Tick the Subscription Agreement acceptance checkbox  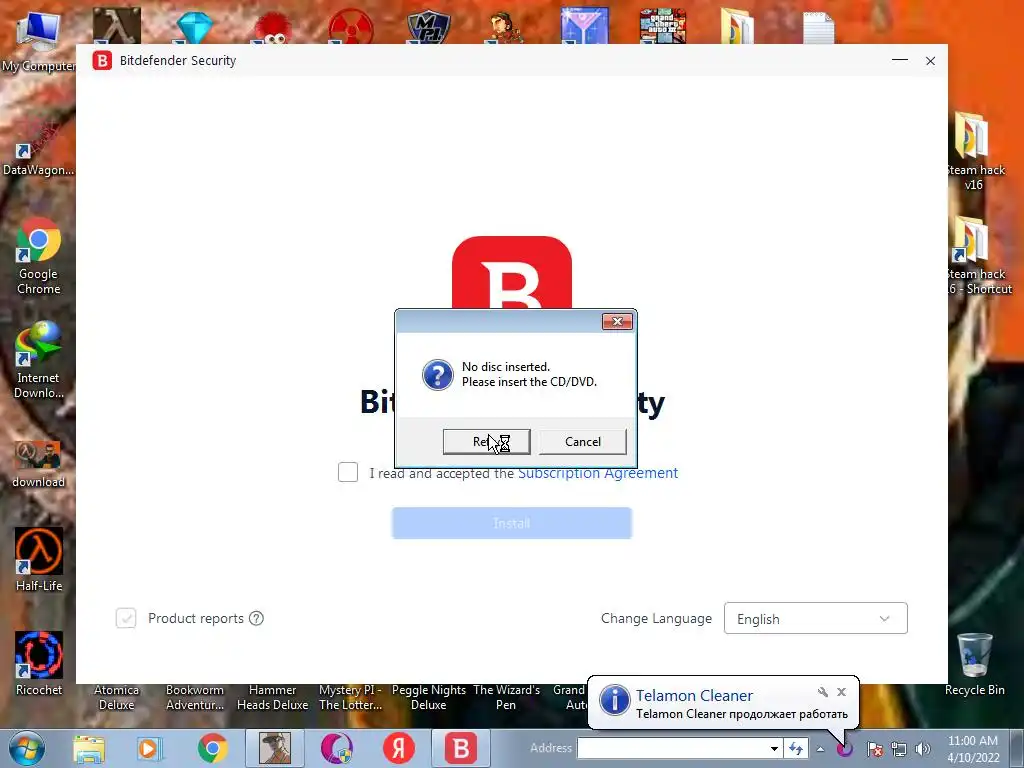(x=348, y=472)
